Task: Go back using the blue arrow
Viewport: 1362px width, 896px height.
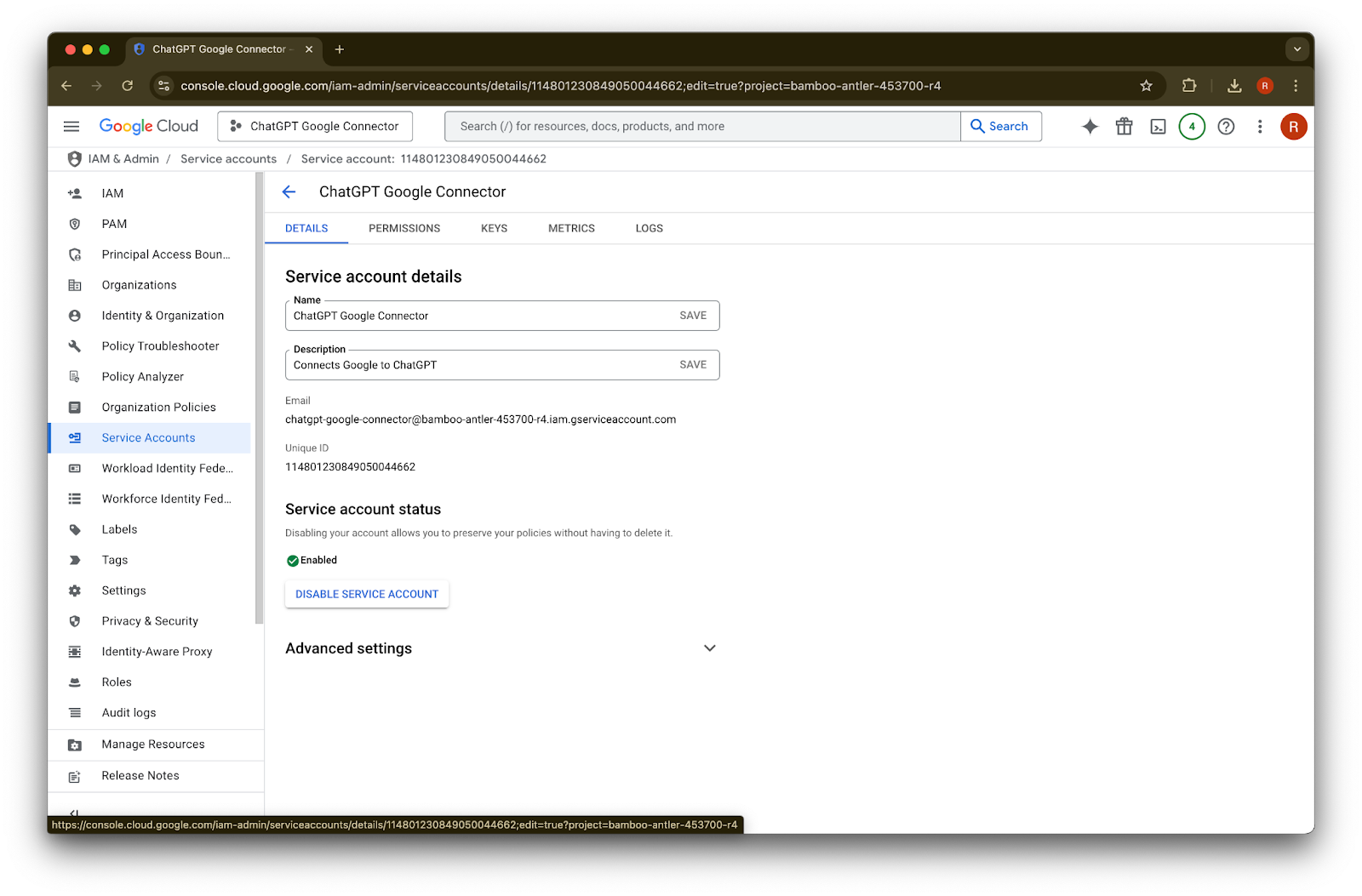Action: [289, 192]
